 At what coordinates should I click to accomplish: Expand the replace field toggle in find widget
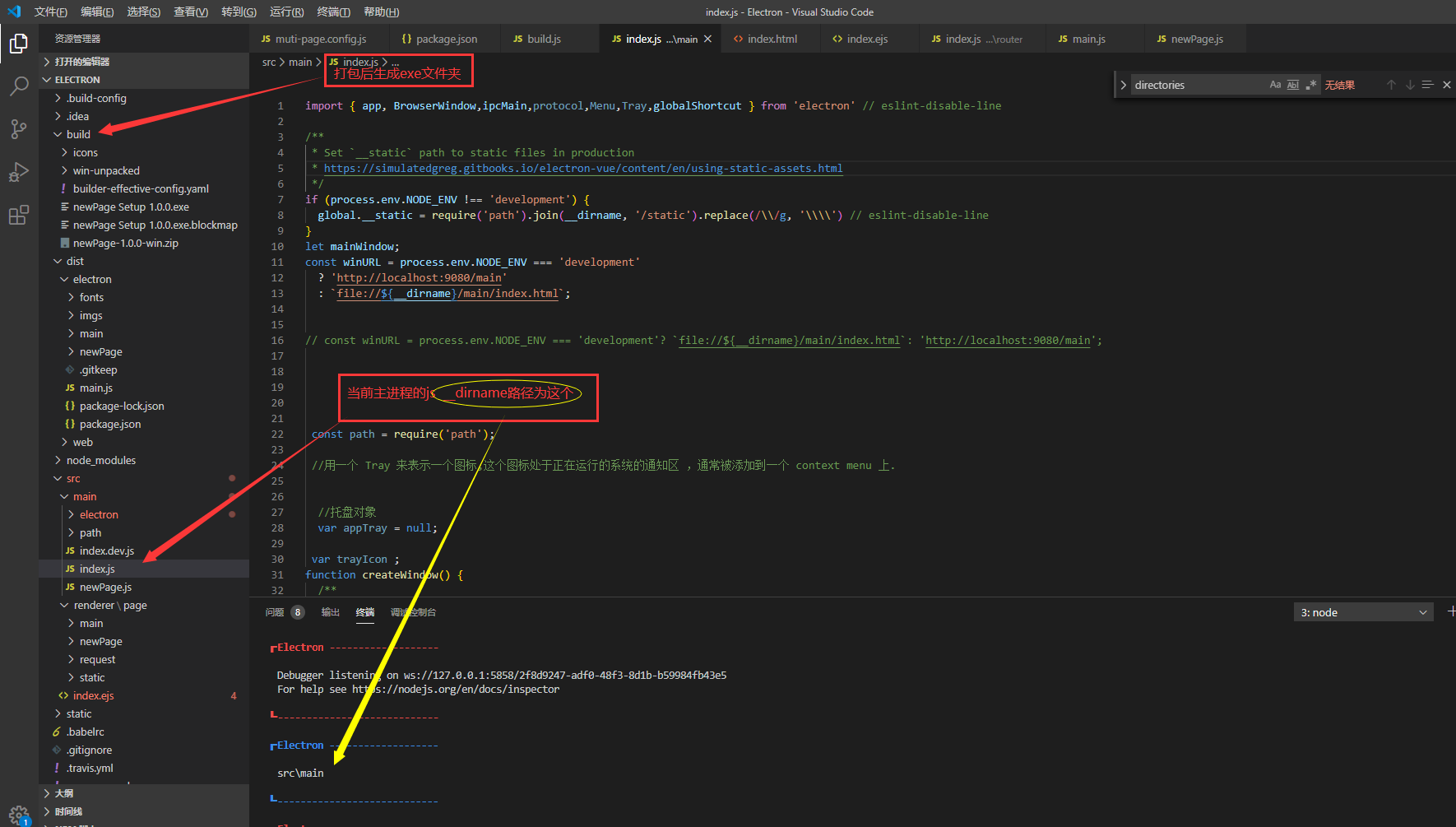coord(1123,85)
